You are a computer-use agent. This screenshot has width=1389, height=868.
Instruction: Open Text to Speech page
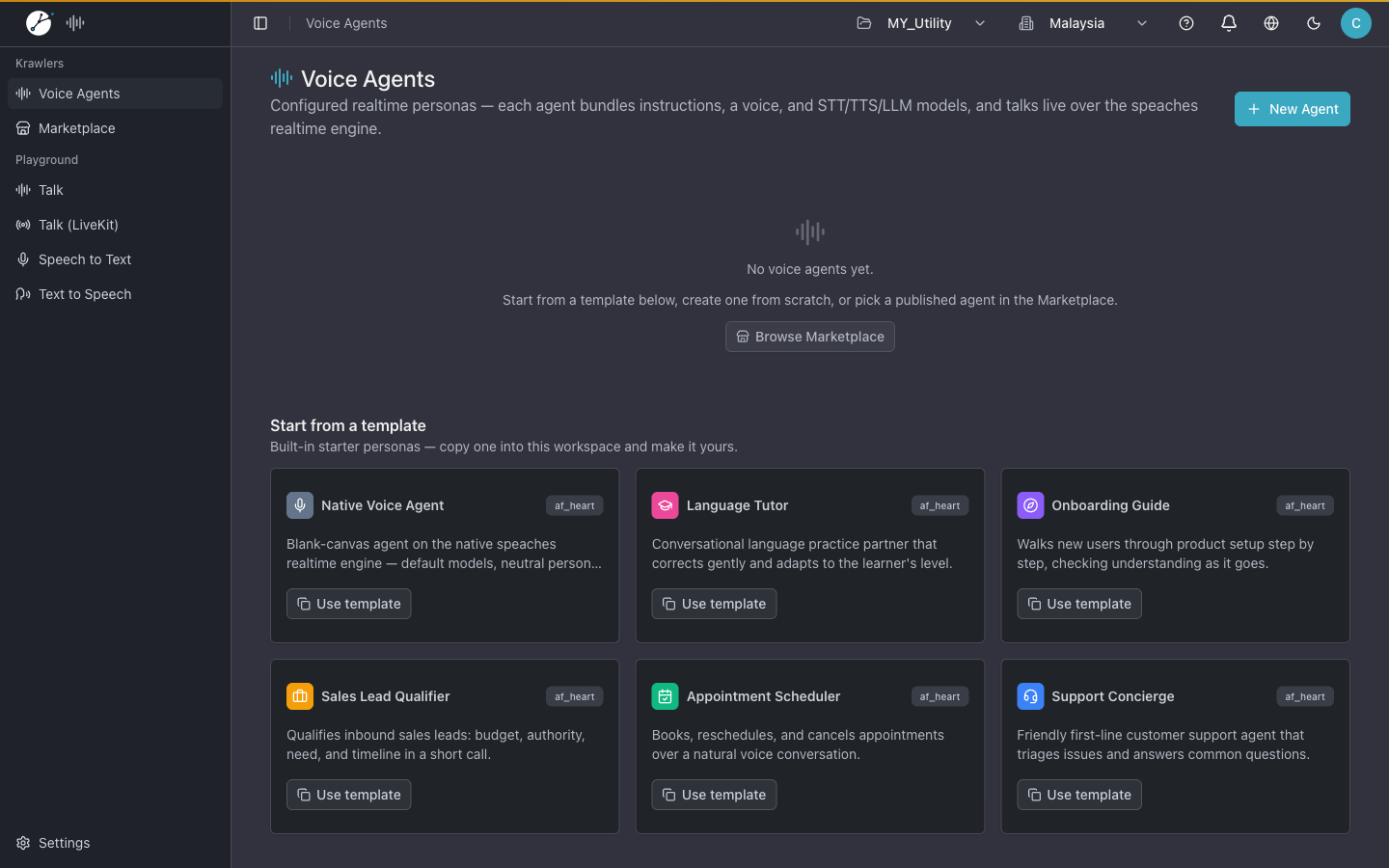point(116,294)
